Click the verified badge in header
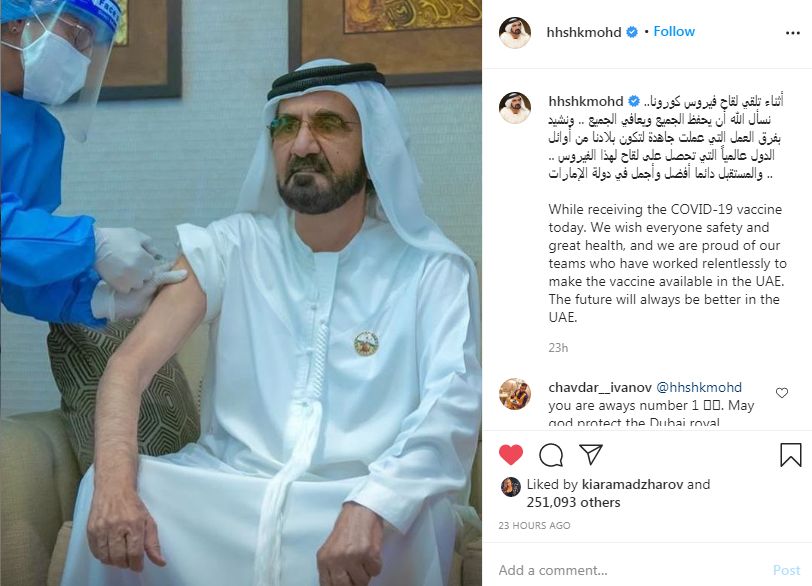Screen dimensions: 812x586 point(632,32)
